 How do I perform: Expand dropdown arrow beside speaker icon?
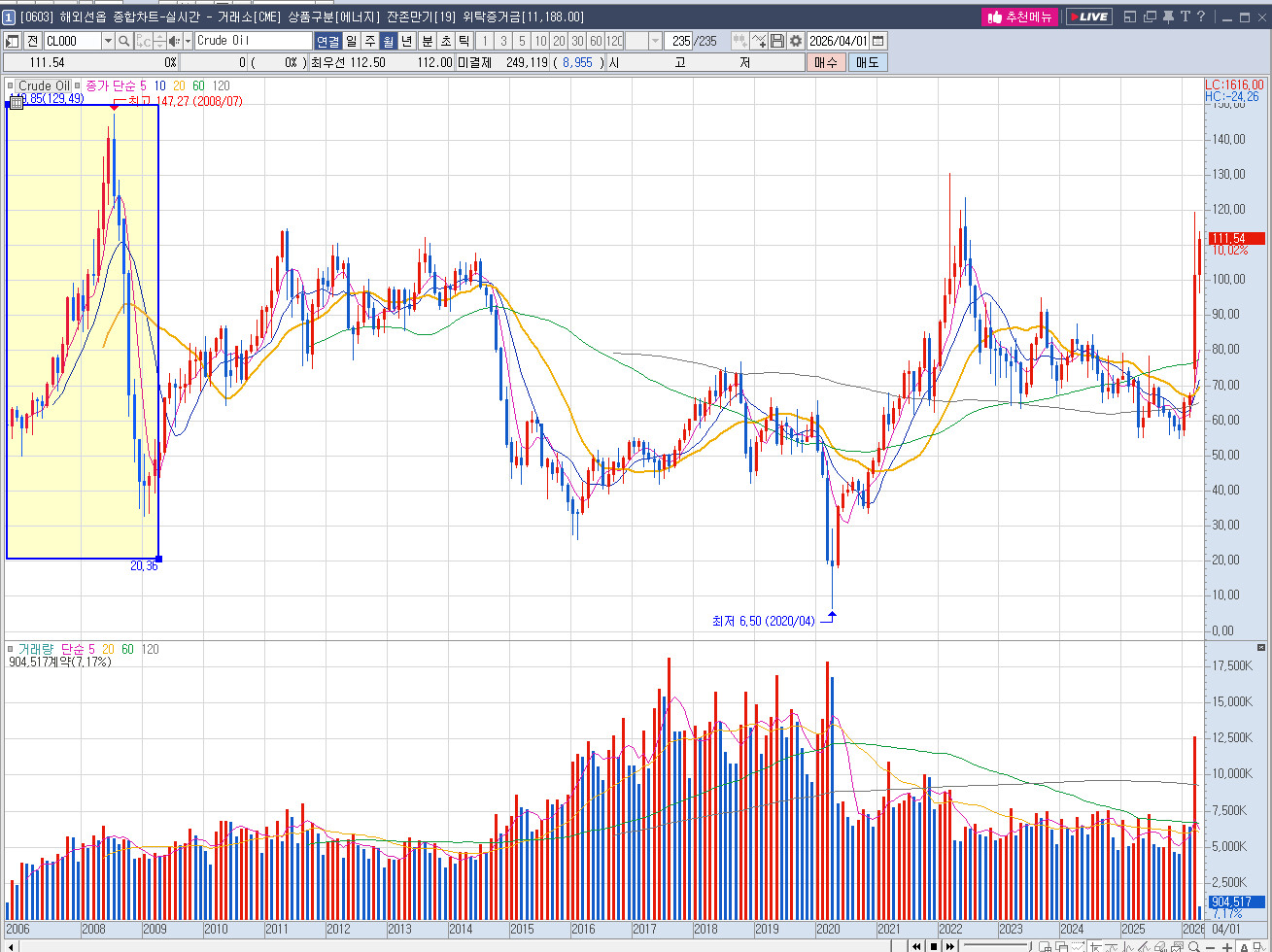point(187,41)
